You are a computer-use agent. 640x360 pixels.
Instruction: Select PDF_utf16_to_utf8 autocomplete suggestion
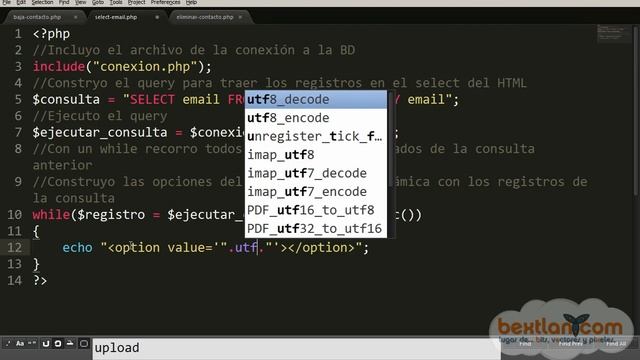coord(316,210)
